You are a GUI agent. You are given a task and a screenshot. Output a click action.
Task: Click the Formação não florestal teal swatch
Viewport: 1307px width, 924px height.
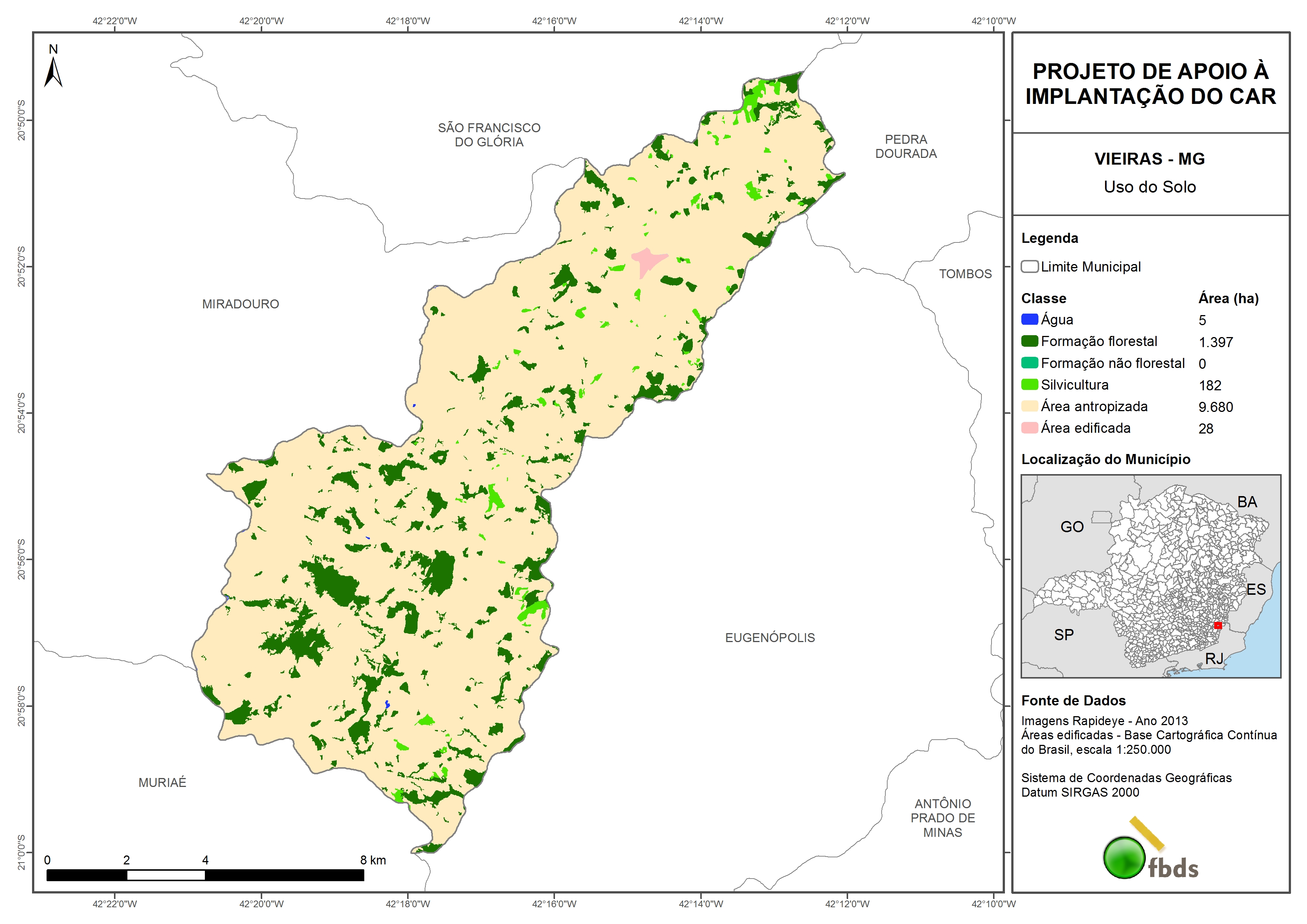1029,363
